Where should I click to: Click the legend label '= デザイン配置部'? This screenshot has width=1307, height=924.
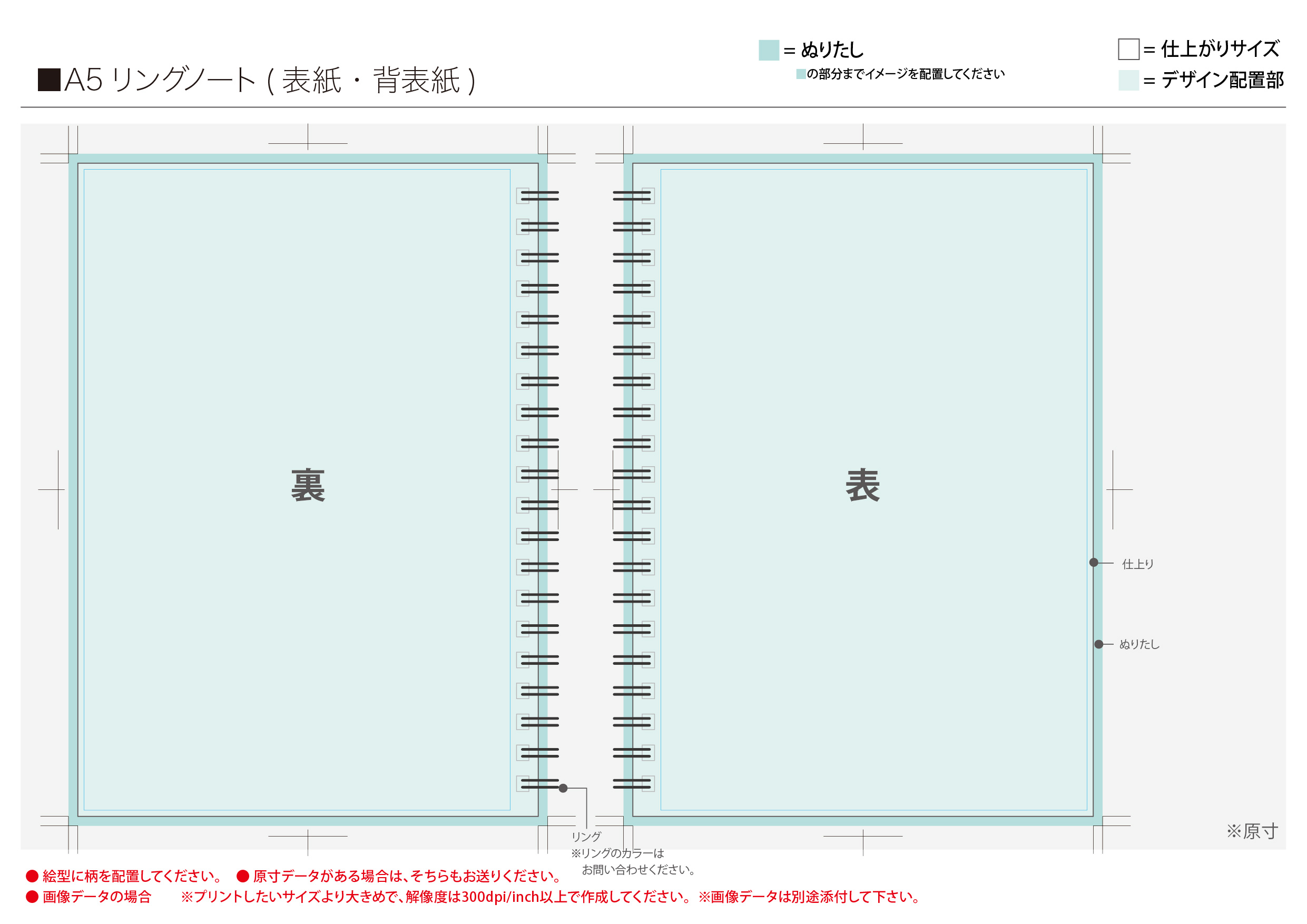pos(1213,80)
